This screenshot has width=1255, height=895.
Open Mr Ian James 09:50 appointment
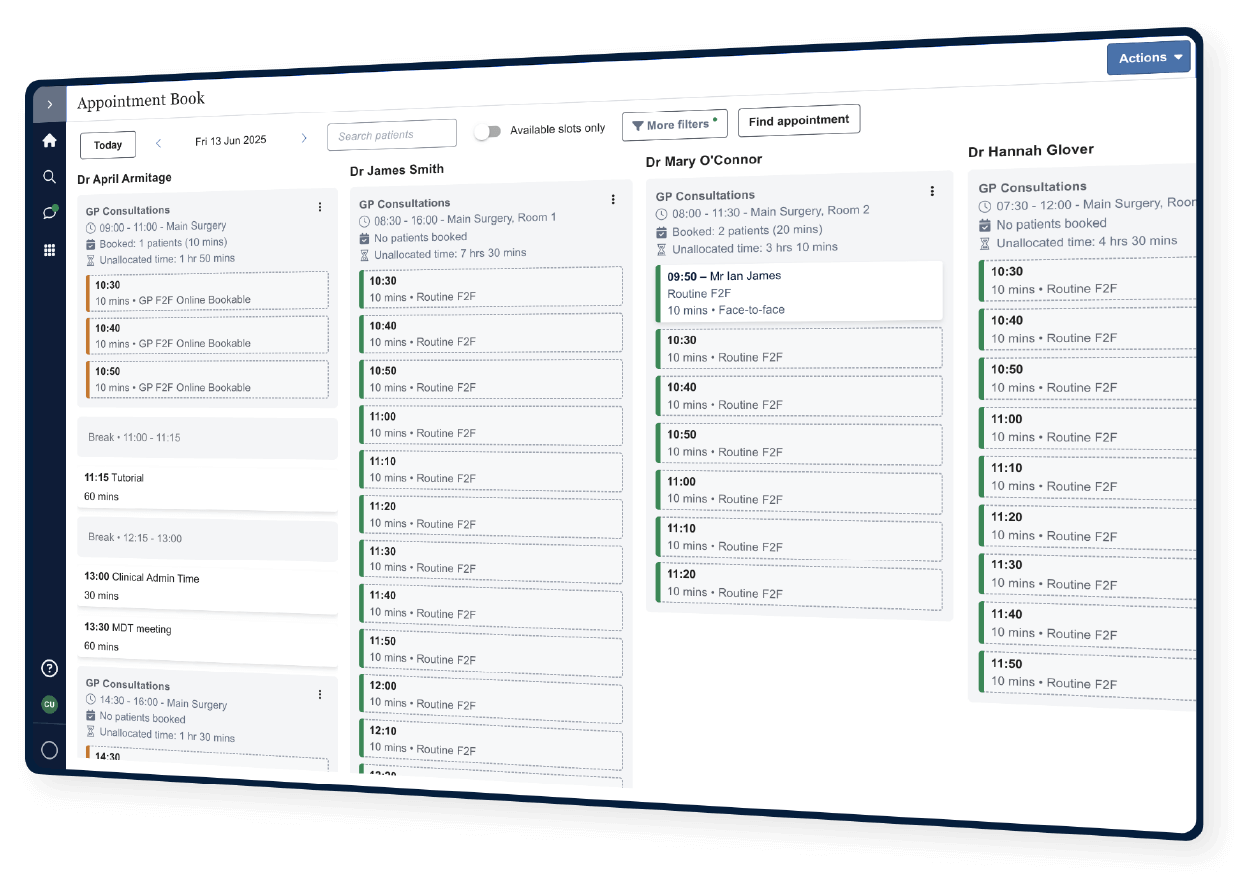pos(798,292)
